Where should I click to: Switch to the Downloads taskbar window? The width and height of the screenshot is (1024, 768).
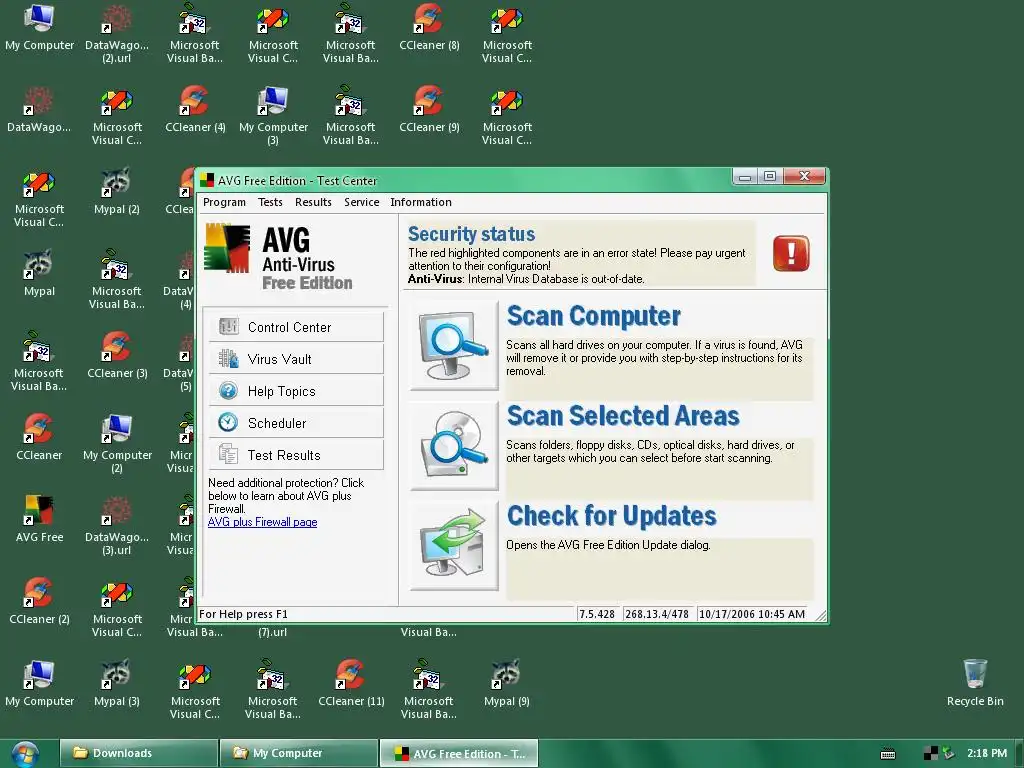(x=138, y=753)
